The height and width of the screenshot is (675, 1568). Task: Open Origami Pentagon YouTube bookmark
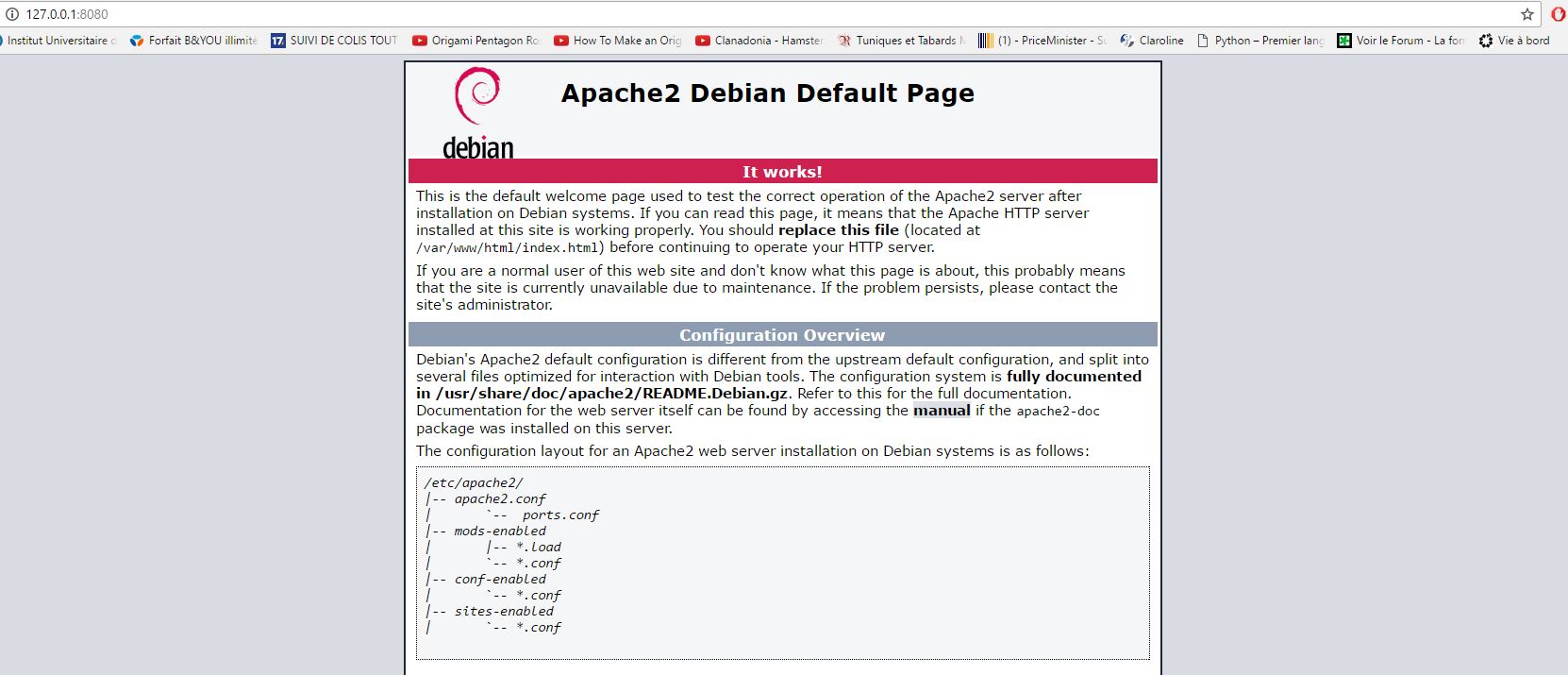point(476,41)
